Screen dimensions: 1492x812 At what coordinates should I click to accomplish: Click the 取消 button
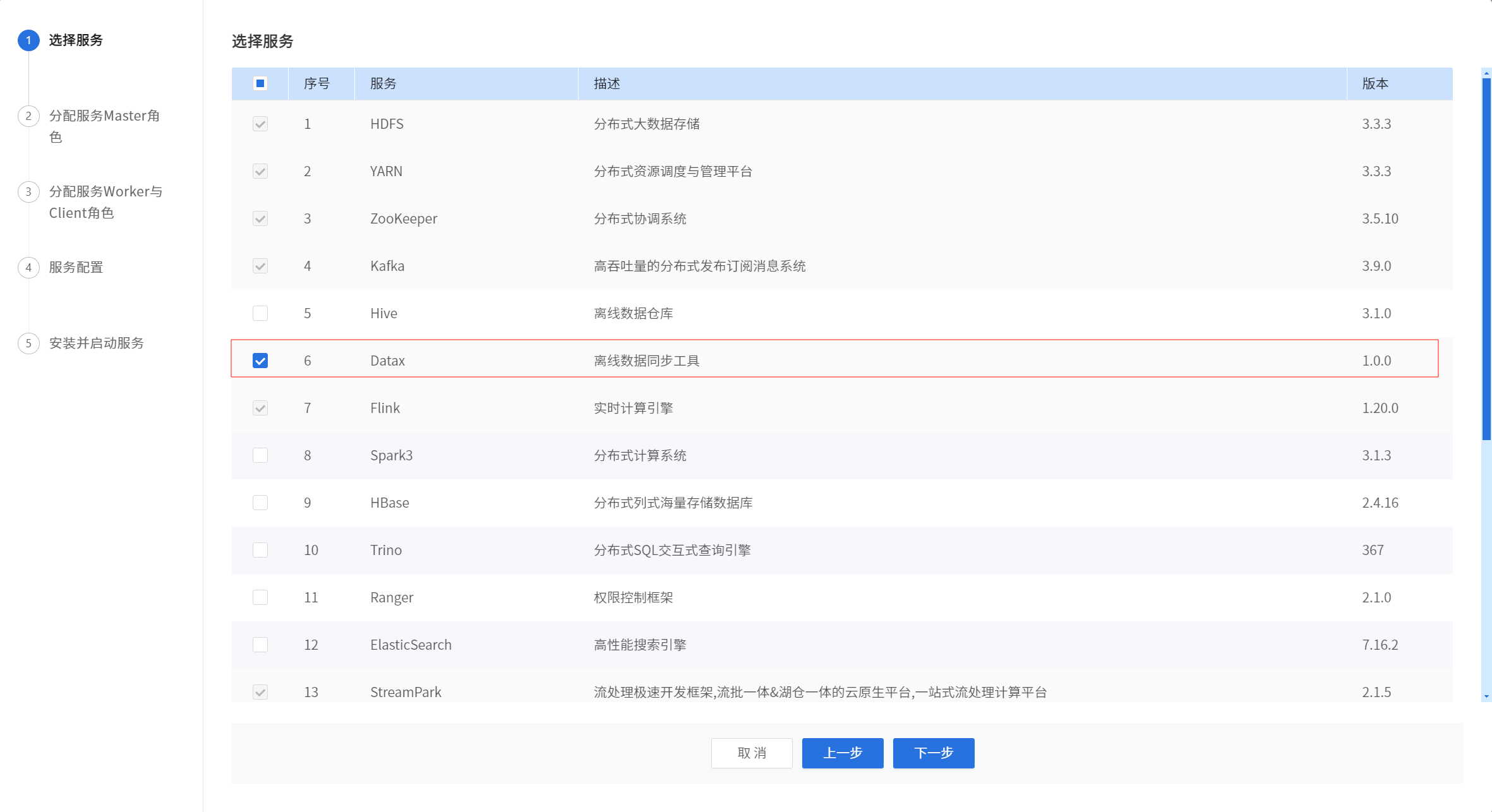752,753
